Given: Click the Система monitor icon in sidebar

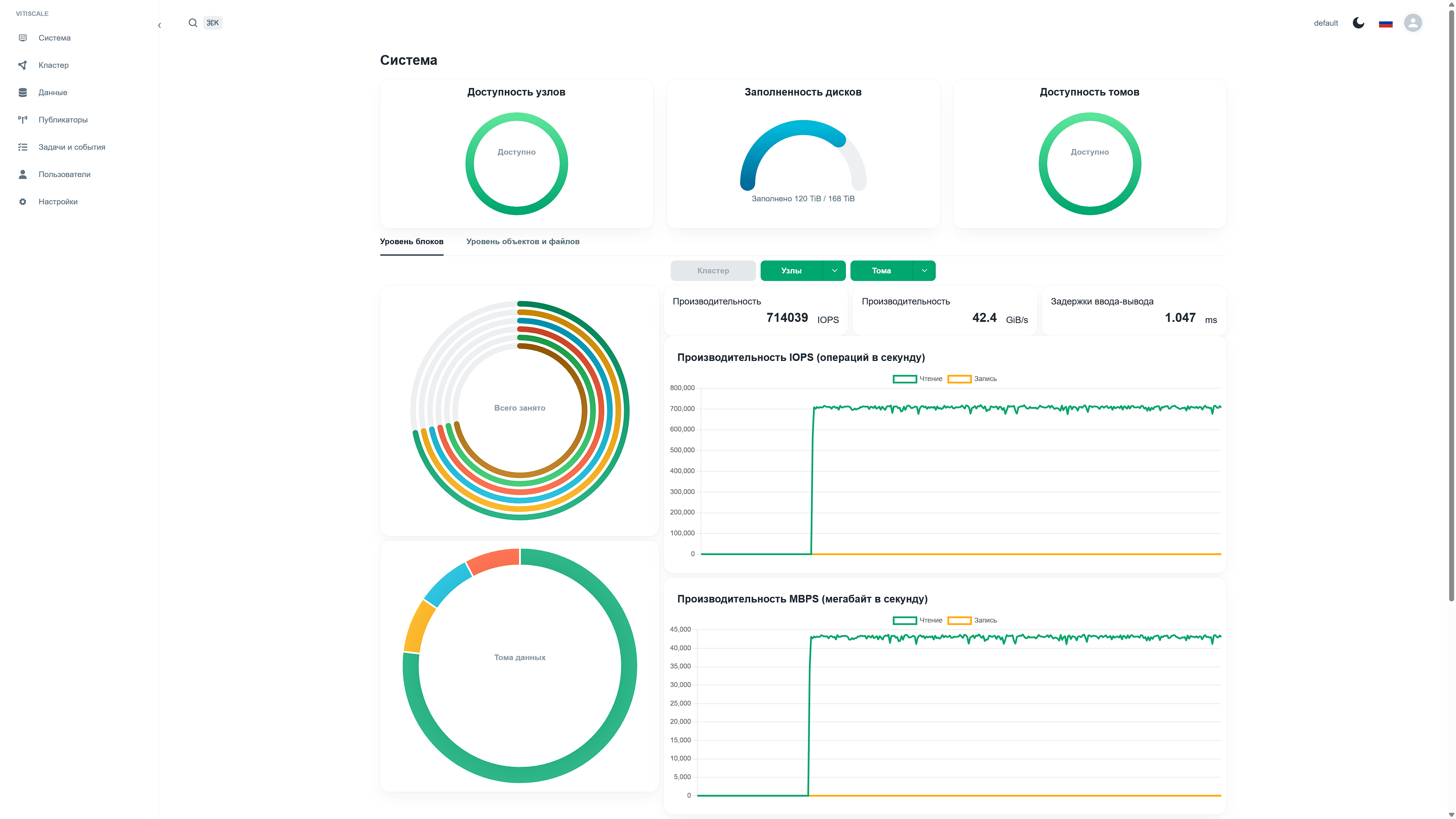Looking at the screenshot, I should point(23,38).
